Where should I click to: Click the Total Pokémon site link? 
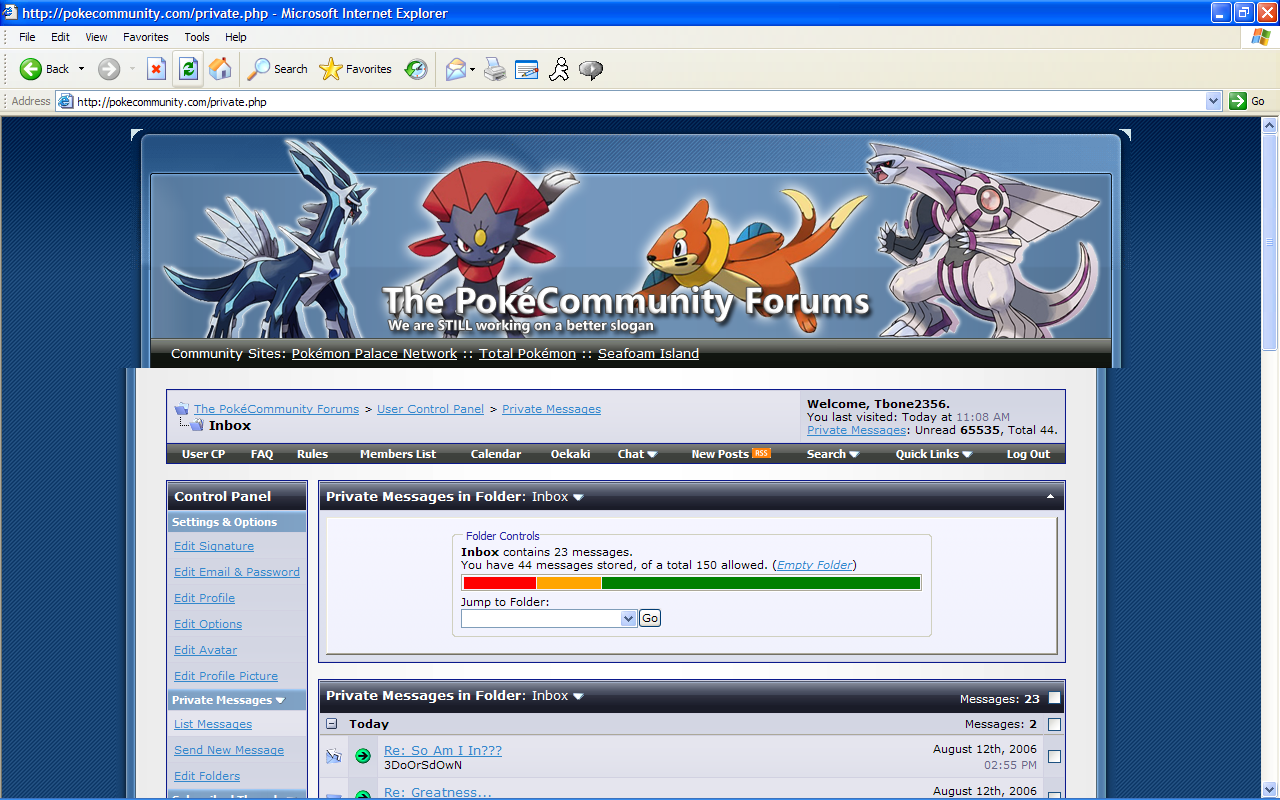(x=528, y=354)
